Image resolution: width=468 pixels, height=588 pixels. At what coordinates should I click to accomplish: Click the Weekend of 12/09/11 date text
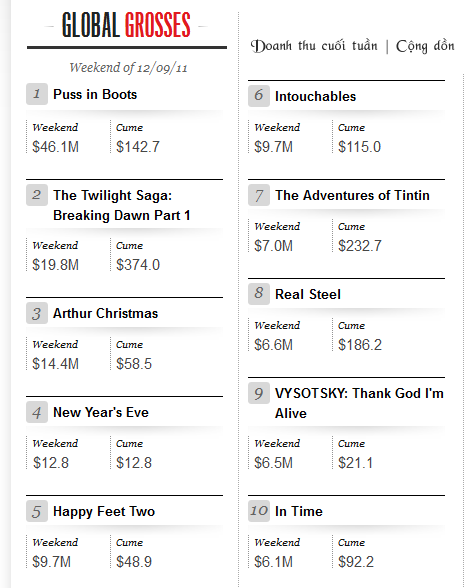pyautogui.click(x=128, y=68)
